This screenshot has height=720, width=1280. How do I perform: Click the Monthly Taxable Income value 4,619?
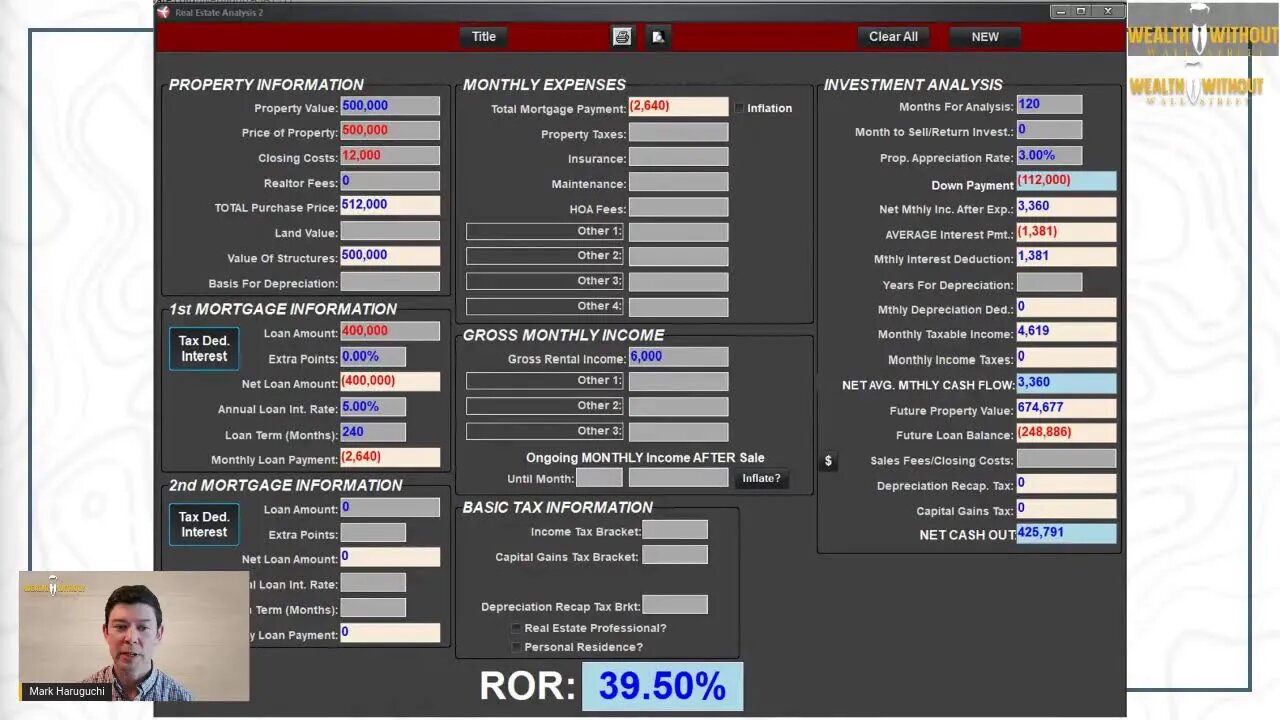click(1066, 331)
